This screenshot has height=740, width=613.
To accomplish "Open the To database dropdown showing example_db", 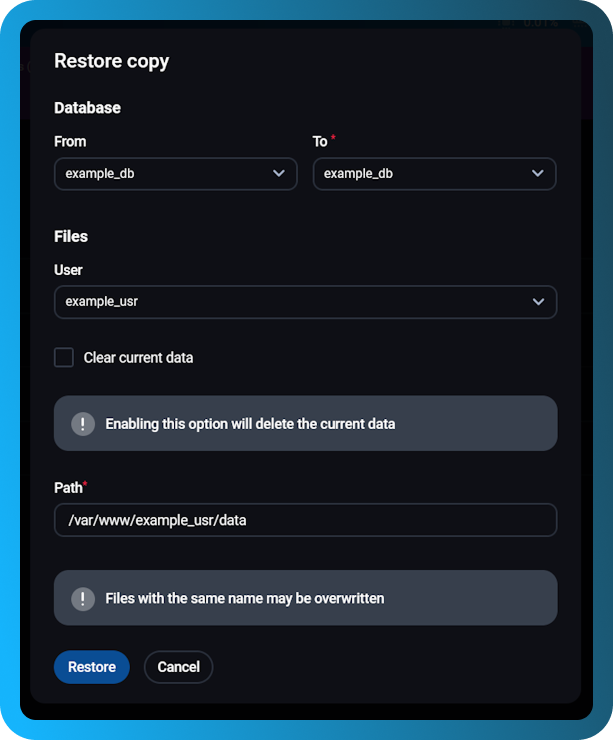I will click(x=434, y=174).
